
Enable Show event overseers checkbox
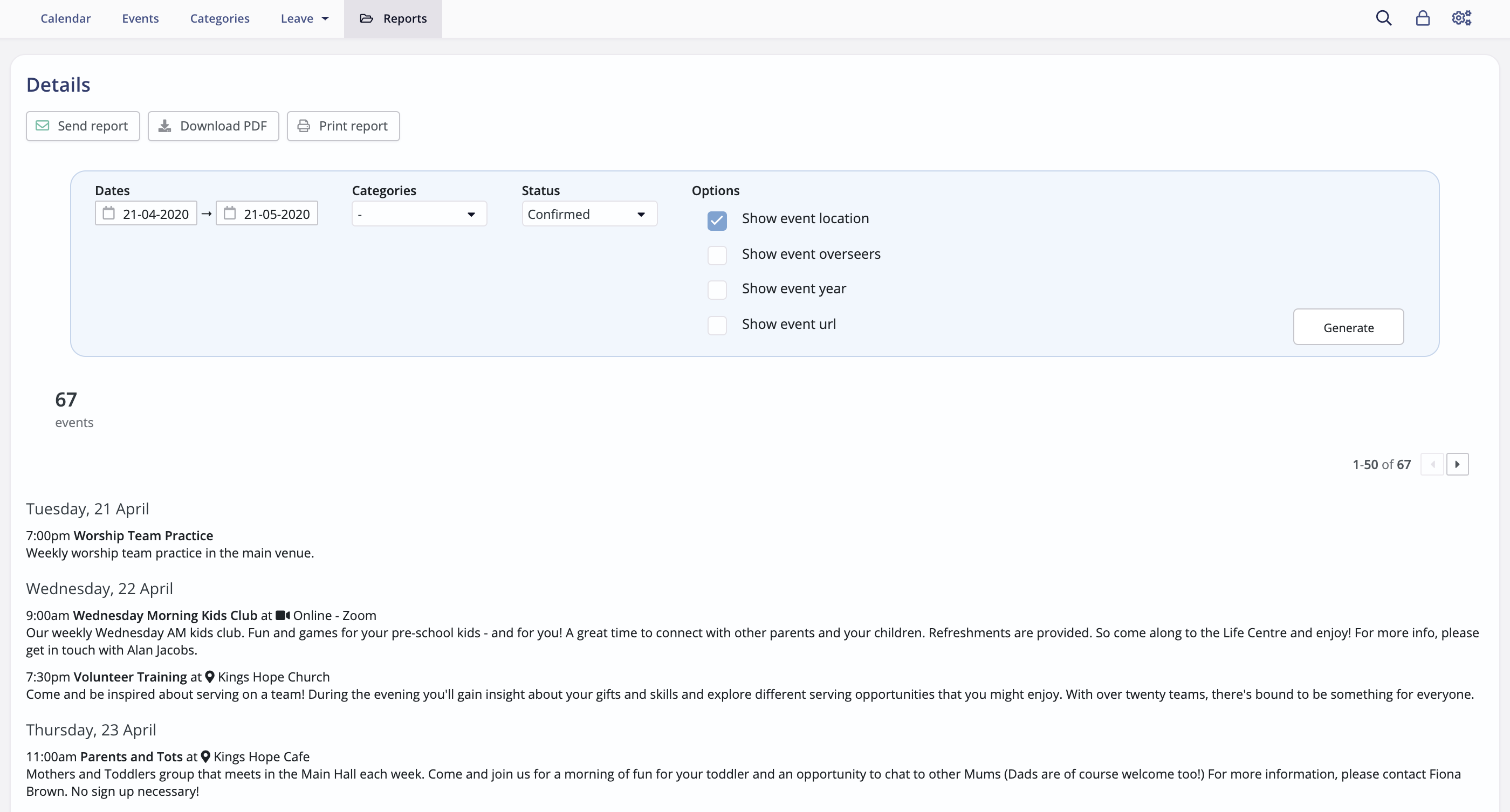[x=717, y=255]
